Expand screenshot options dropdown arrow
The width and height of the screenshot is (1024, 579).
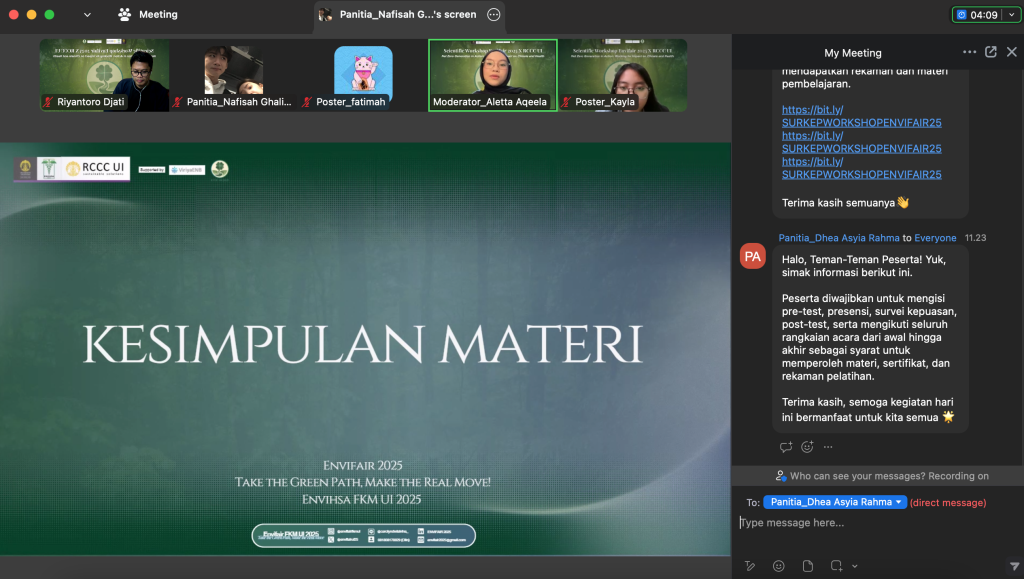(855, 567)
